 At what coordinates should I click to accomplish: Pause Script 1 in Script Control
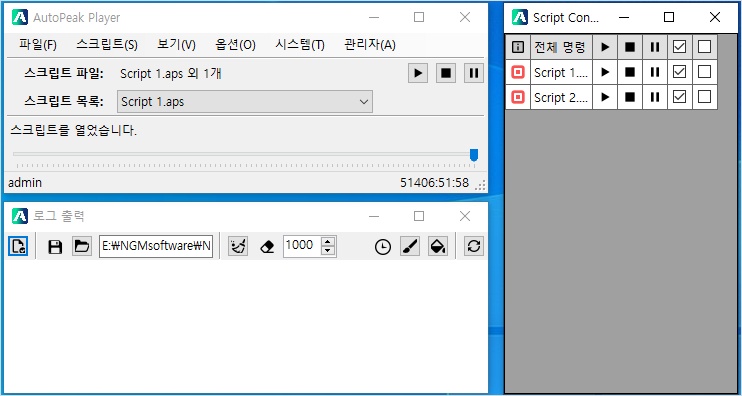coord(655,72)
